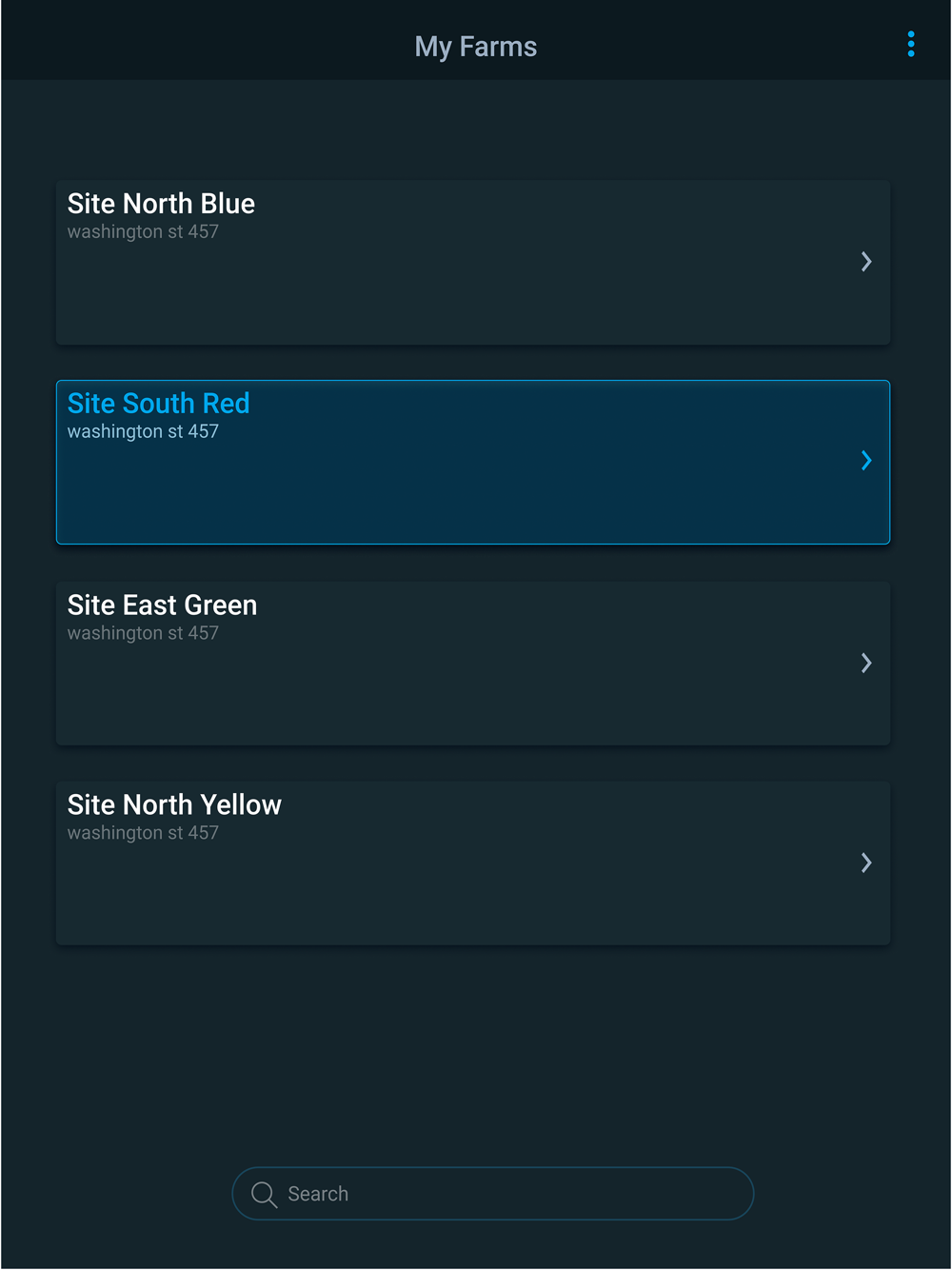Click the blue chevron on Site South Red

pyautogui.click(x=866, y=461)
